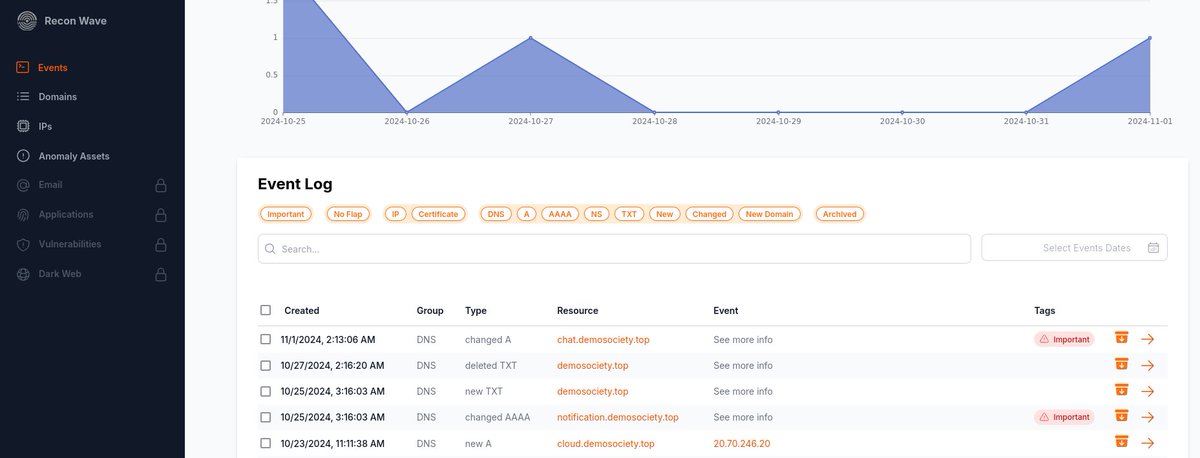Toggle the TXT filter chip

629,214
